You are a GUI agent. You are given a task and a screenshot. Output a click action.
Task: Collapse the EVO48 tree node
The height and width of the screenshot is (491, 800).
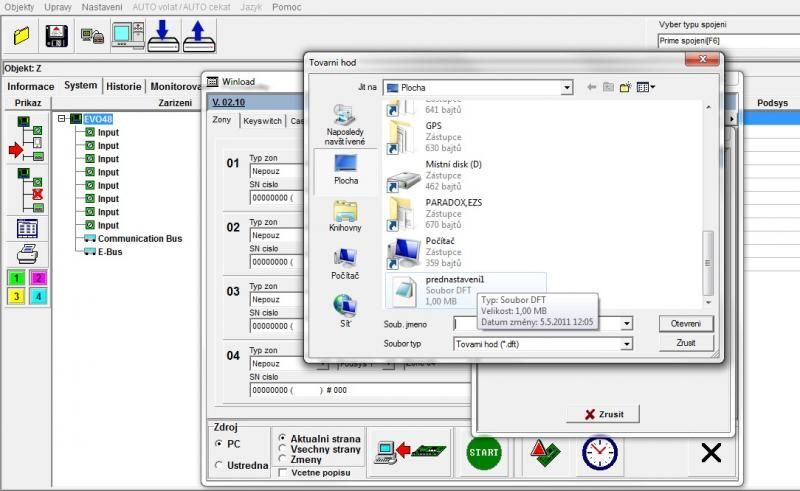point(63,118)
